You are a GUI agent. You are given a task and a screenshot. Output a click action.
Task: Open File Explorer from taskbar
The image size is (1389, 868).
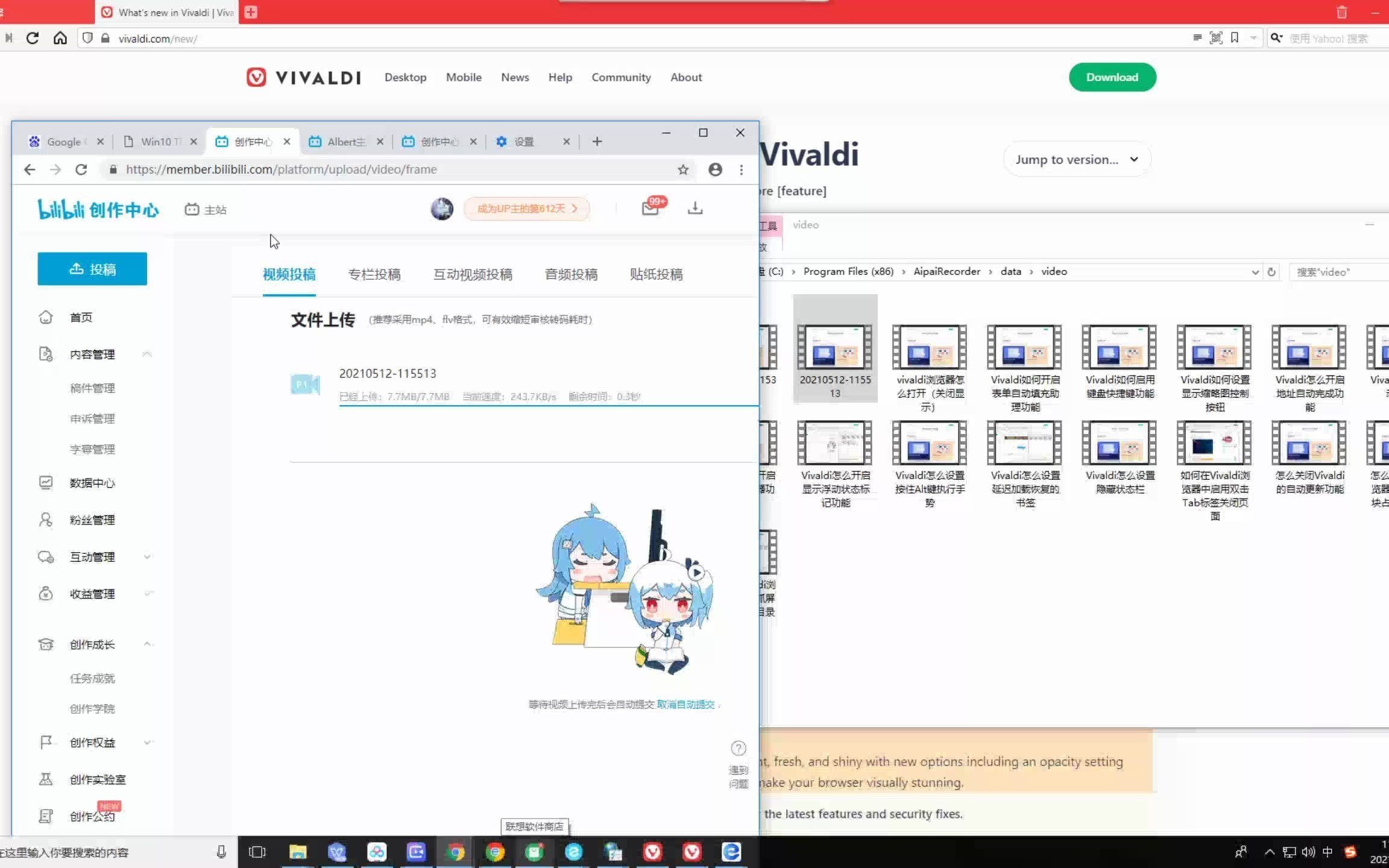tap(298, 852)
